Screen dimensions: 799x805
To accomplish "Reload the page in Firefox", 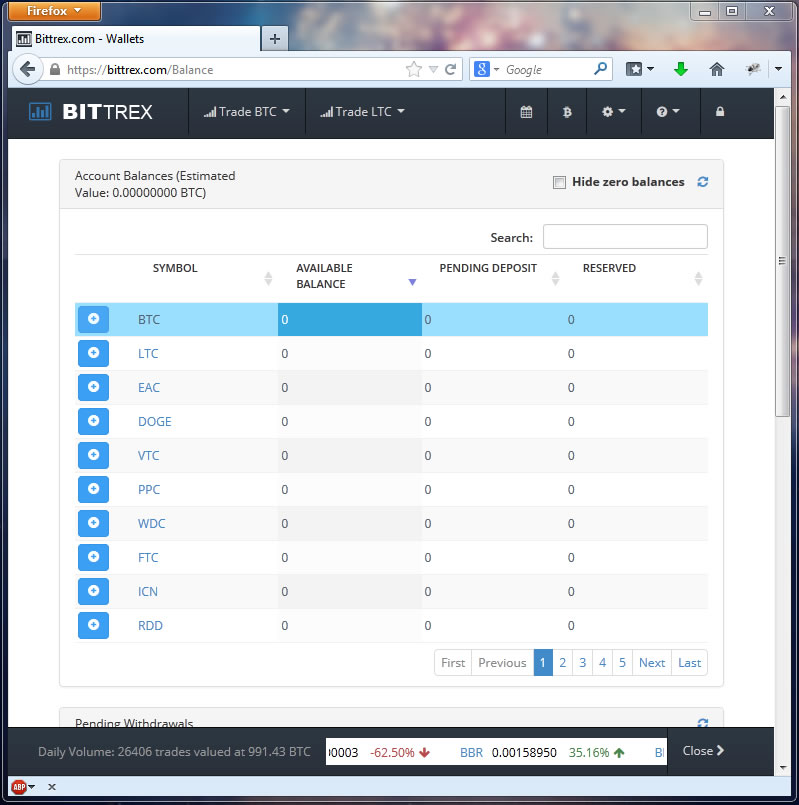I will [x=450, y=69].
